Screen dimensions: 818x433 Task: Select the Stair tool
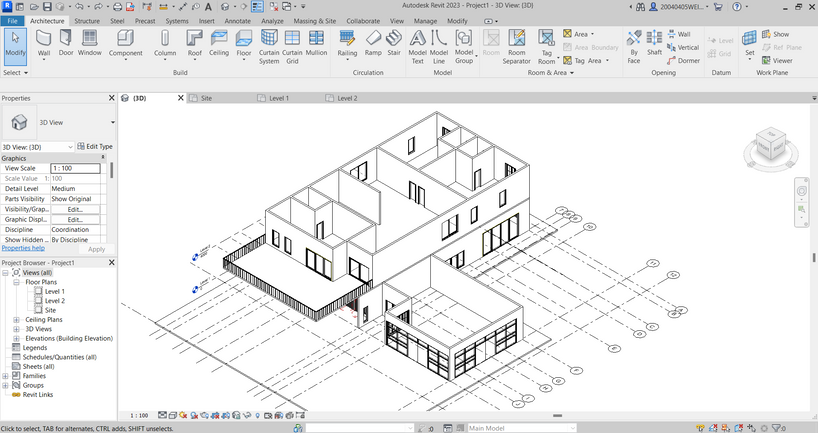coord(394,43)
